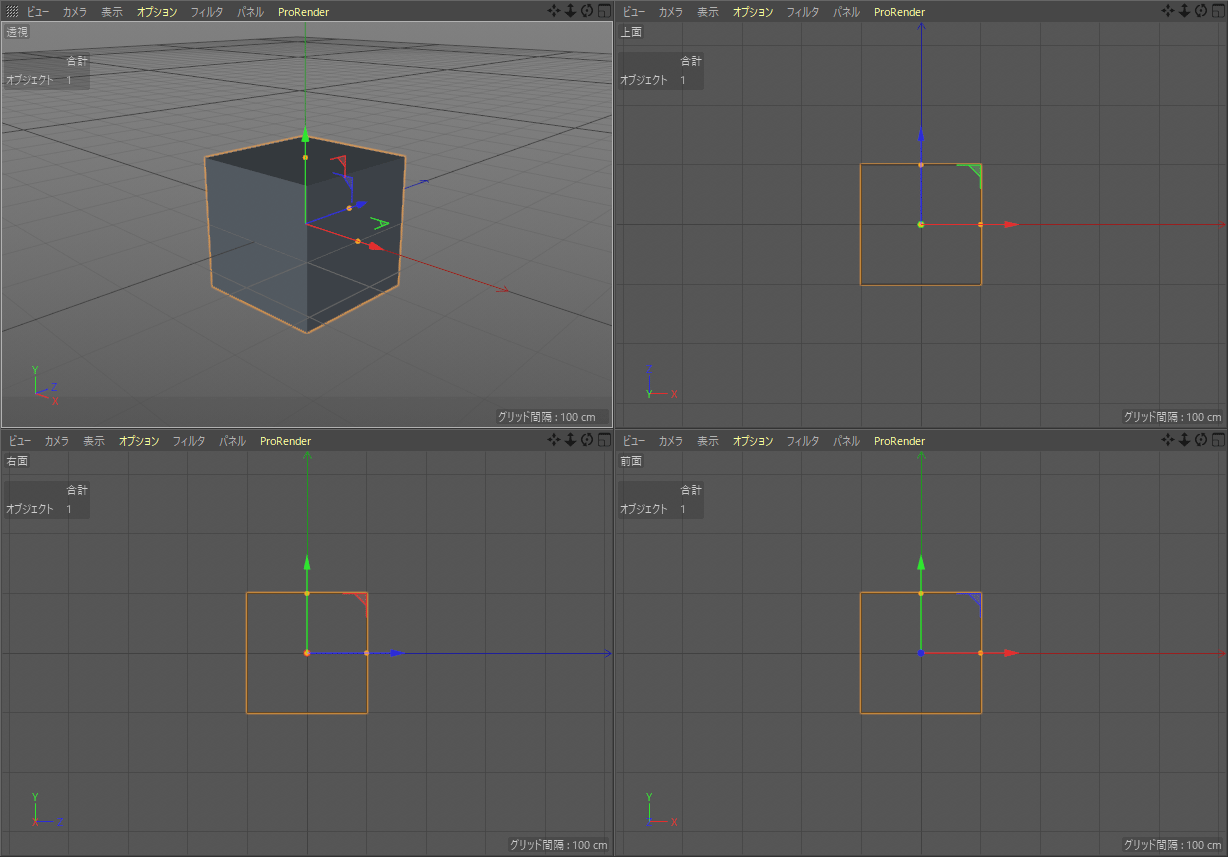
Task: Click green Y-axis arrowhead in right viewport
Action: [x=307, y=562]
